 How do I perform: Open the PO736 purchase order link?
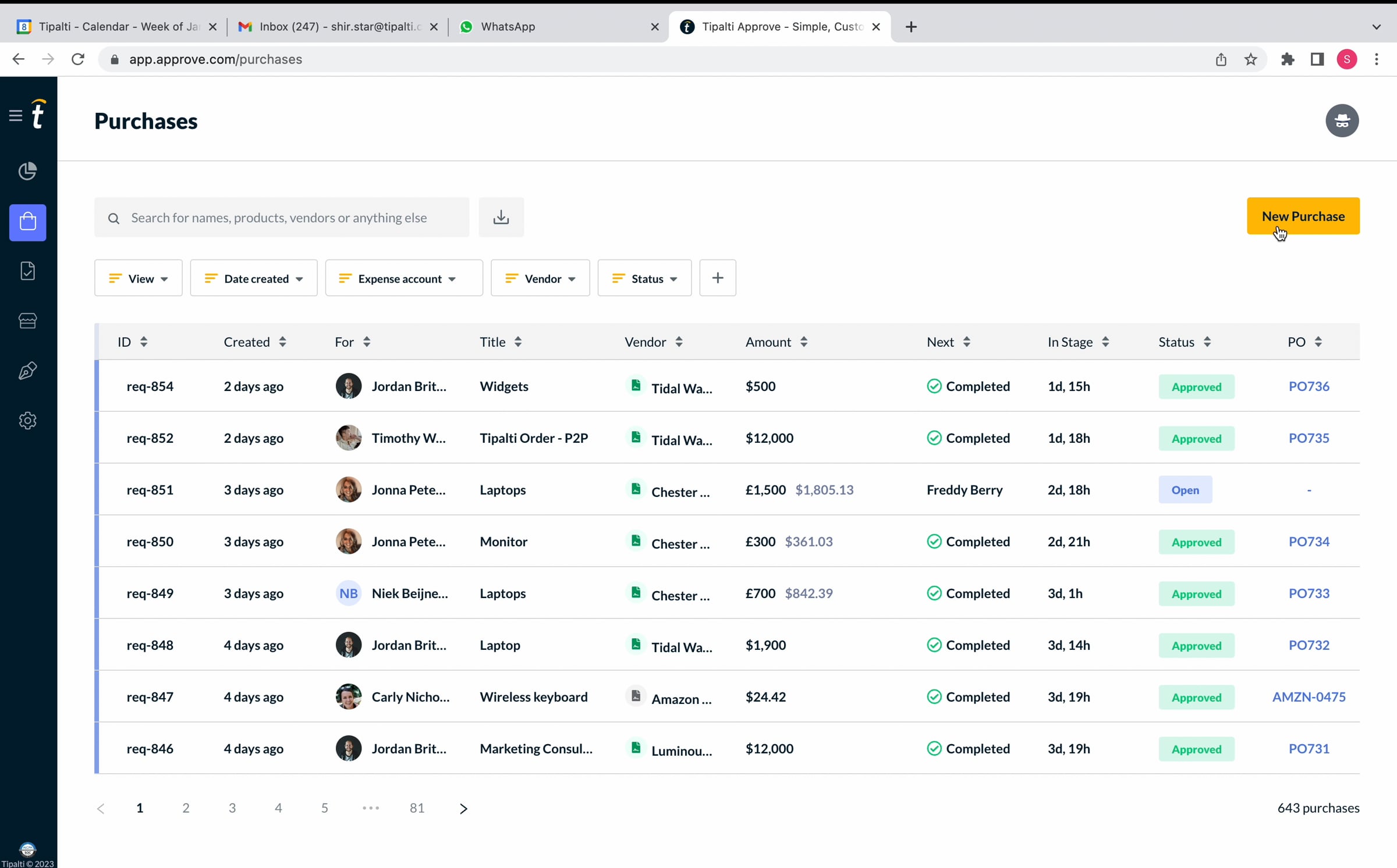click(1309, 386)
